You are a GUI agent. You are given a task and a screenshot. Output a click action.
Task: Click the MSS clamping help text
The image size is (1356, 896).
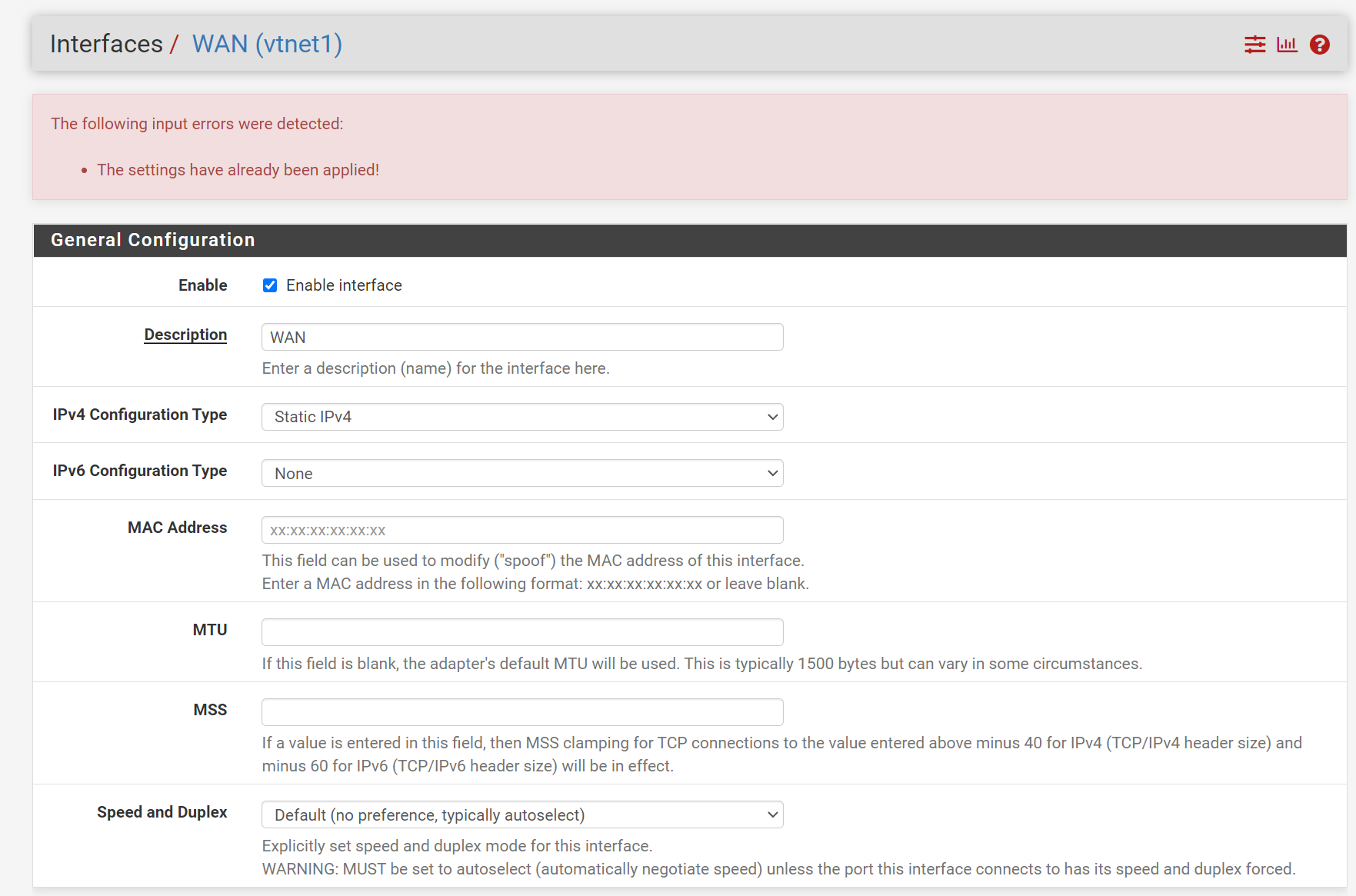pos(781,754)
